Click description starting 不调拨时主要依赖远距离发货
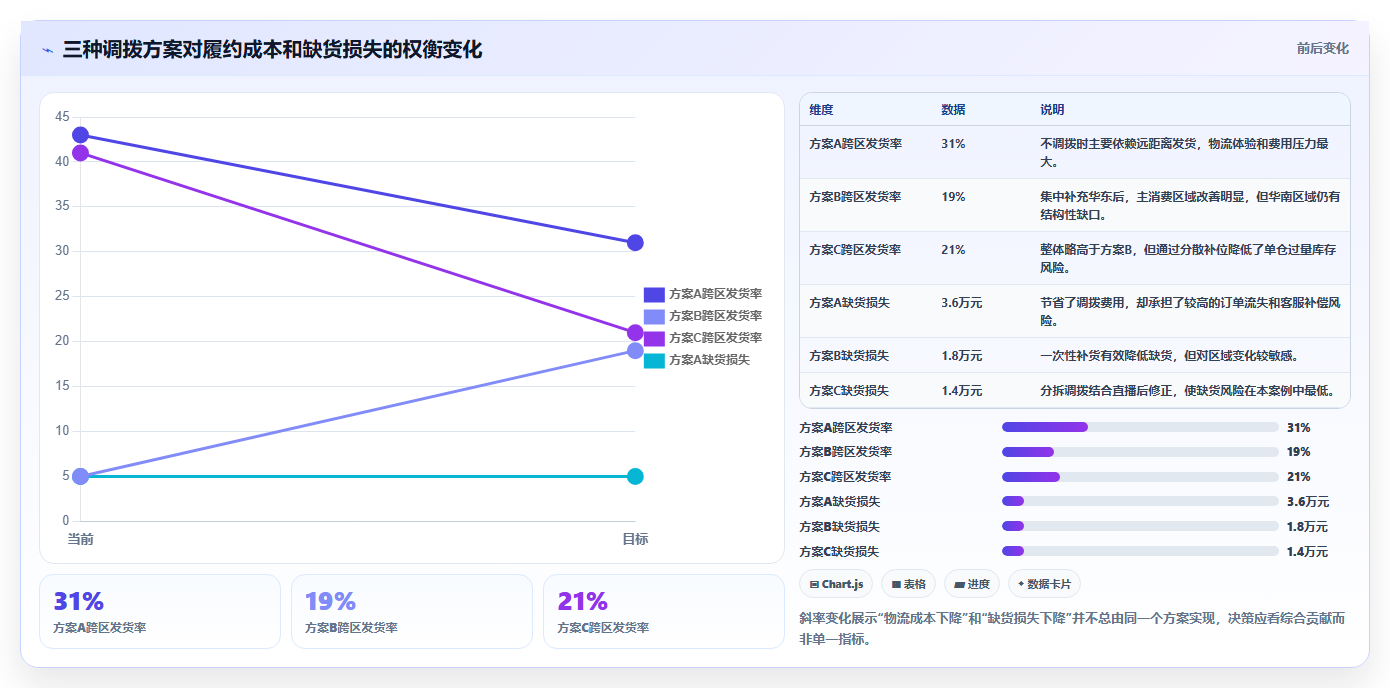This screenshot has width=1390, height=688. [1184, 152]
